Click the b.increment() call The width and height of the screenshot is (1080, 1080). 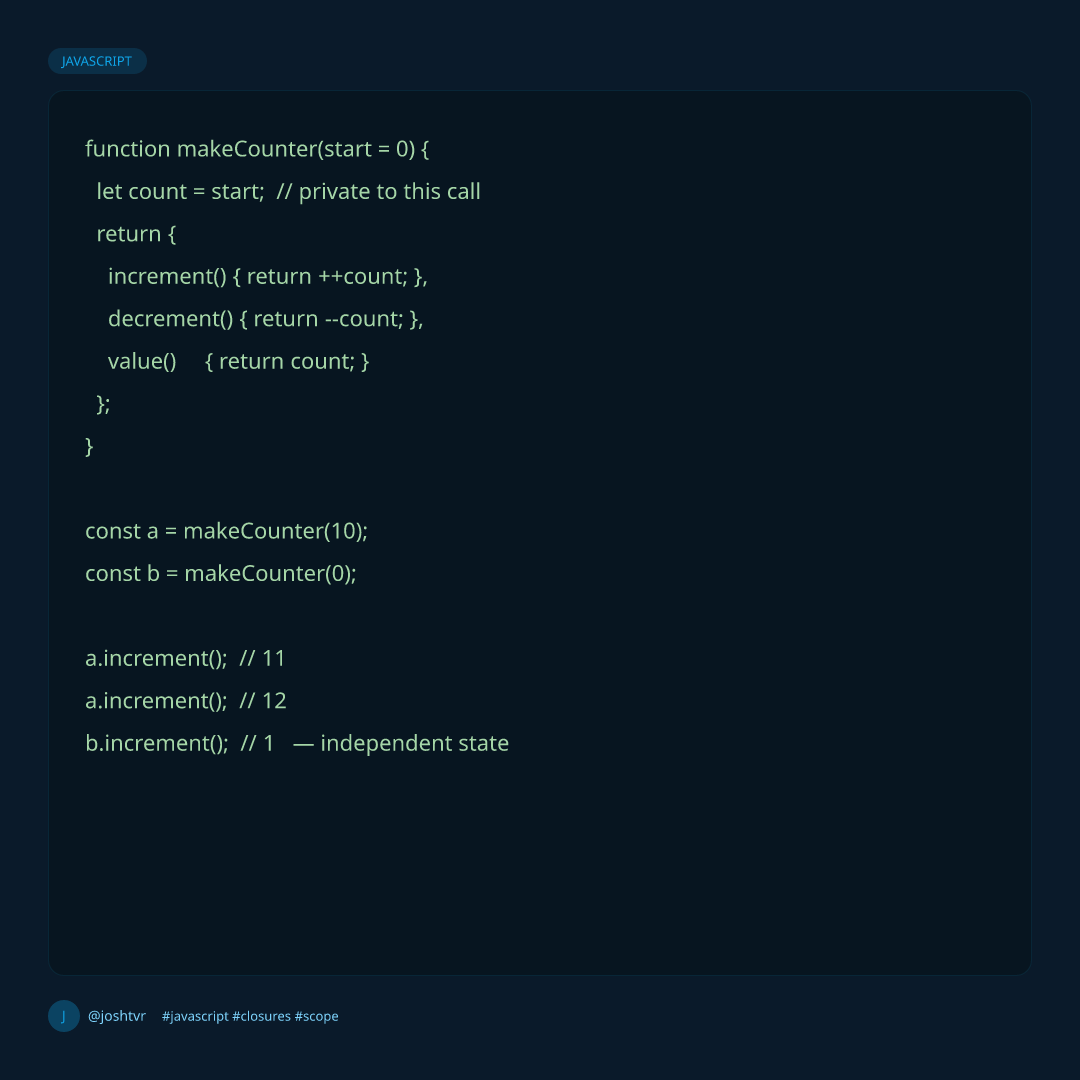(157, 744)
